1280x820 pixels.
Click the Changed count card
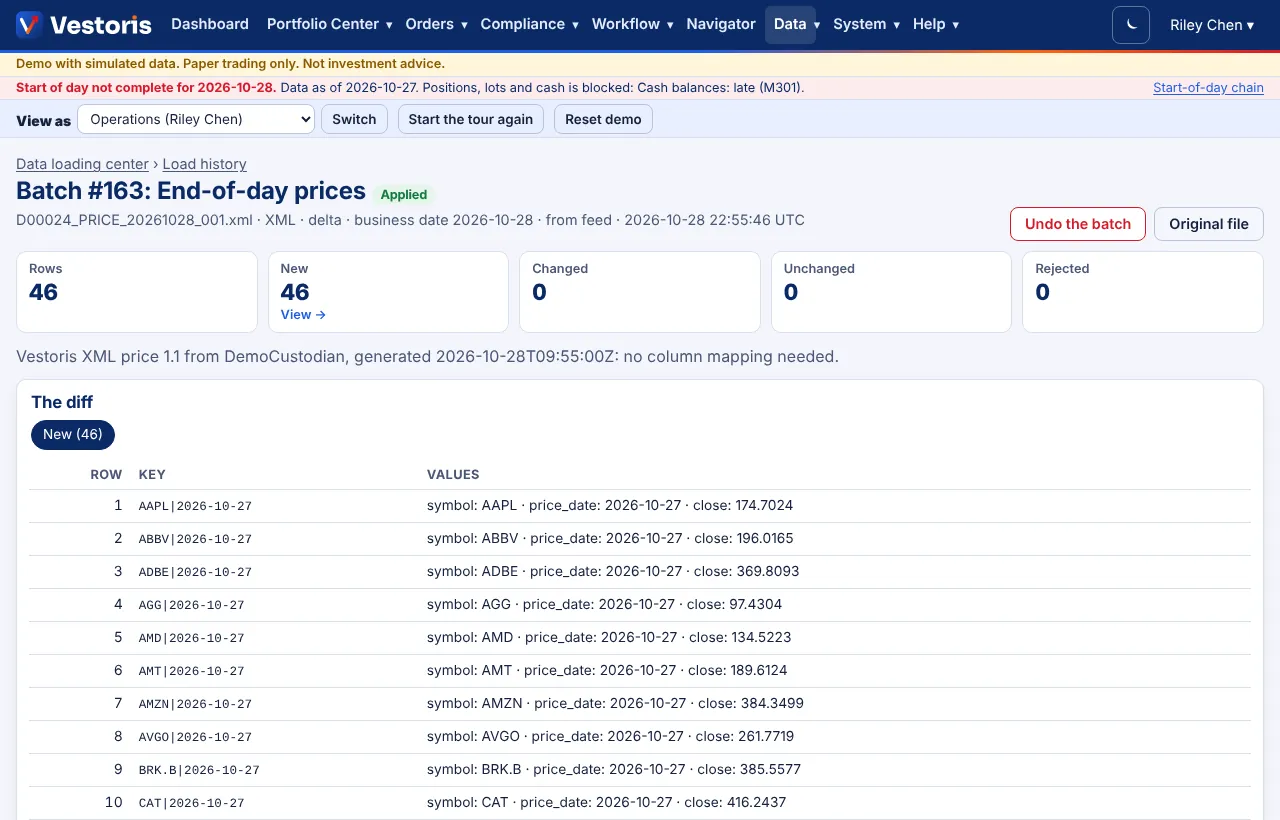[x=640, y=292]
